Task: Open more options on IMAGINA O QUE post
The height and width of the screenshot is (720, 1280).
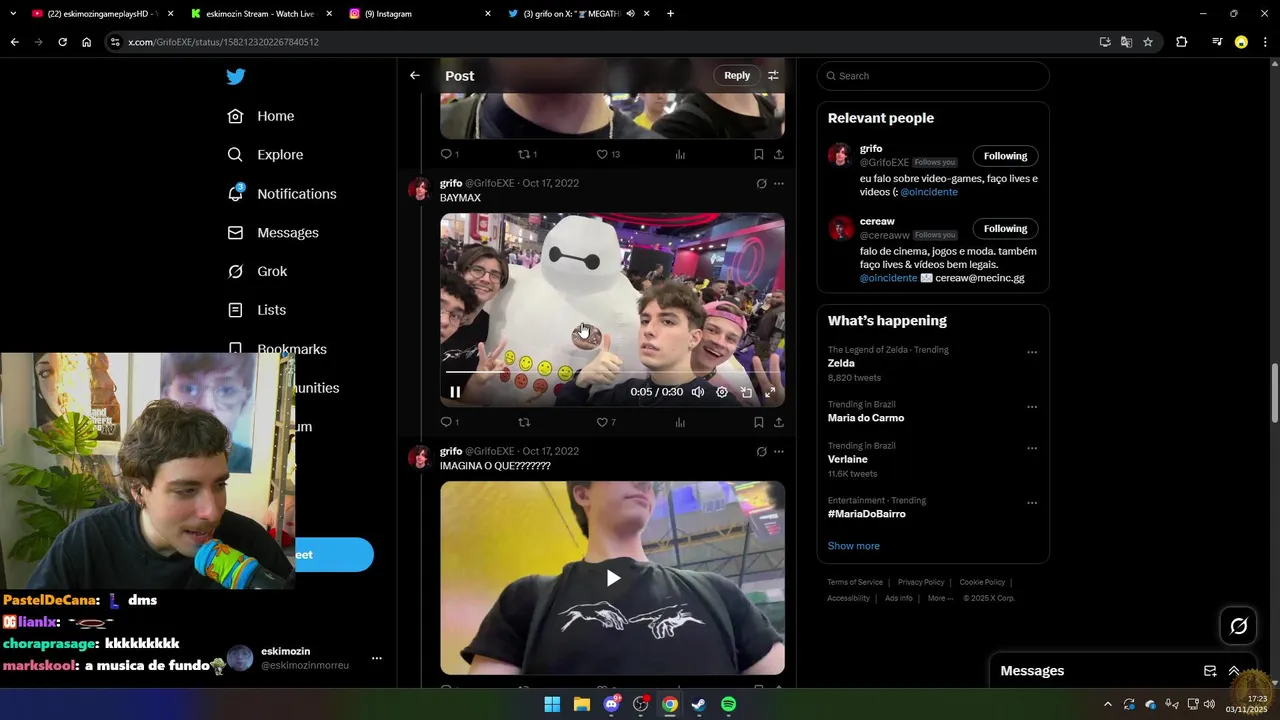Action: pyautogui.click(x=778, y=452)
